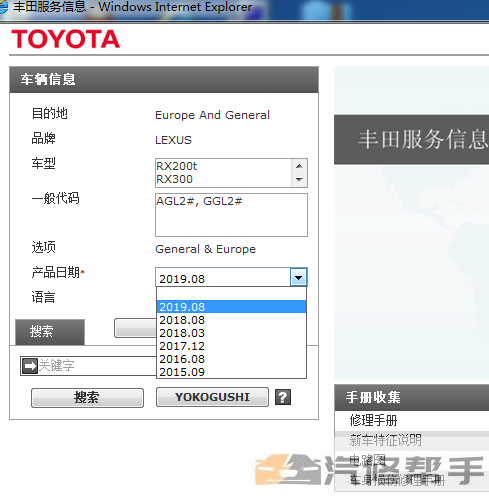This screenshot has width=489, height=497.
Task: Click the bottom 搜索 search button
Action: [x=87, y=397]
